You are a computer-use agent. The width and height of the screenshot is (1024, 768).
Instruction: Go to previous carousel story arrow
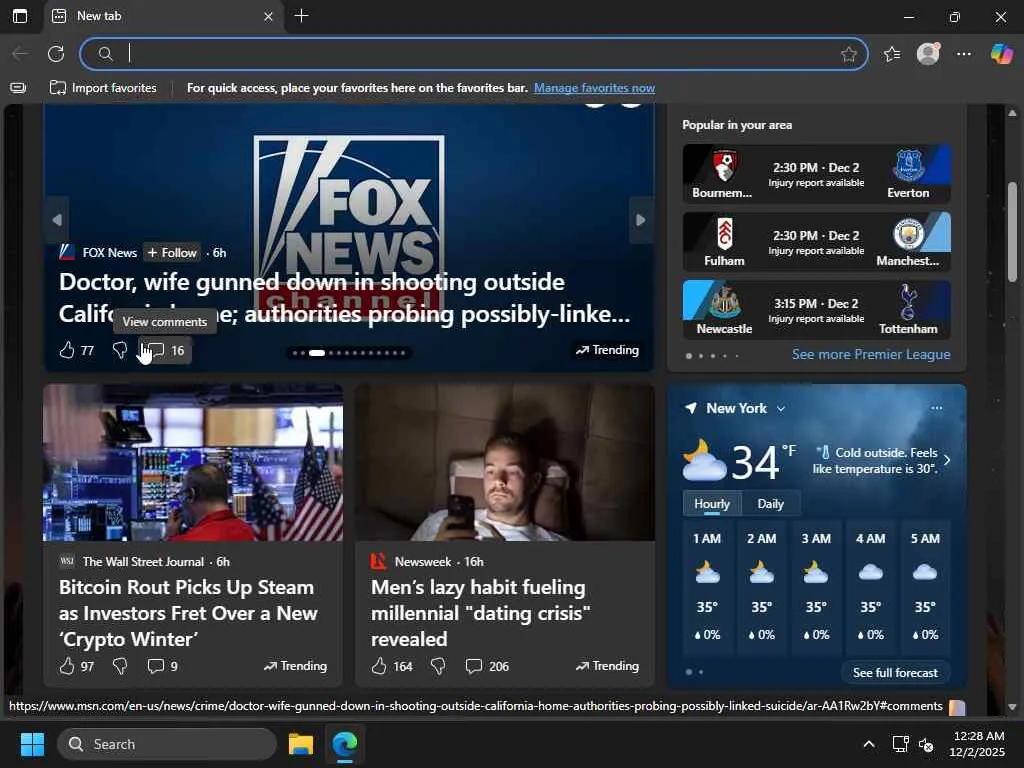pyautogui.click(x=57, y=220)
